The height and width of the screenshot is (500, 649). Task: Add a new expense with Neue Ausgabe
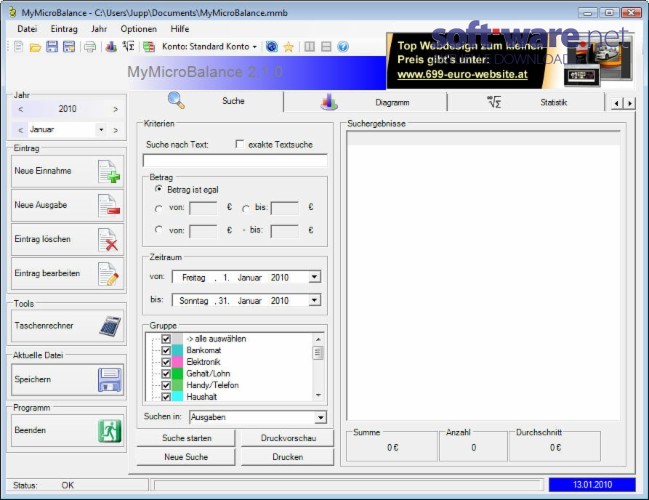point(67,205)
